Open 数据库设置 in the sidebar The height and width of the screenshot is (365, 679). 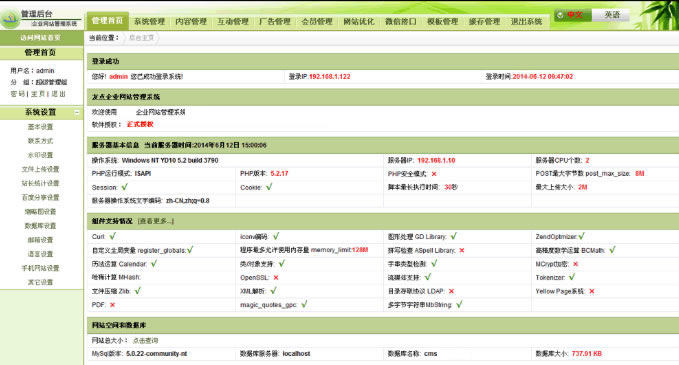[40, 226]
